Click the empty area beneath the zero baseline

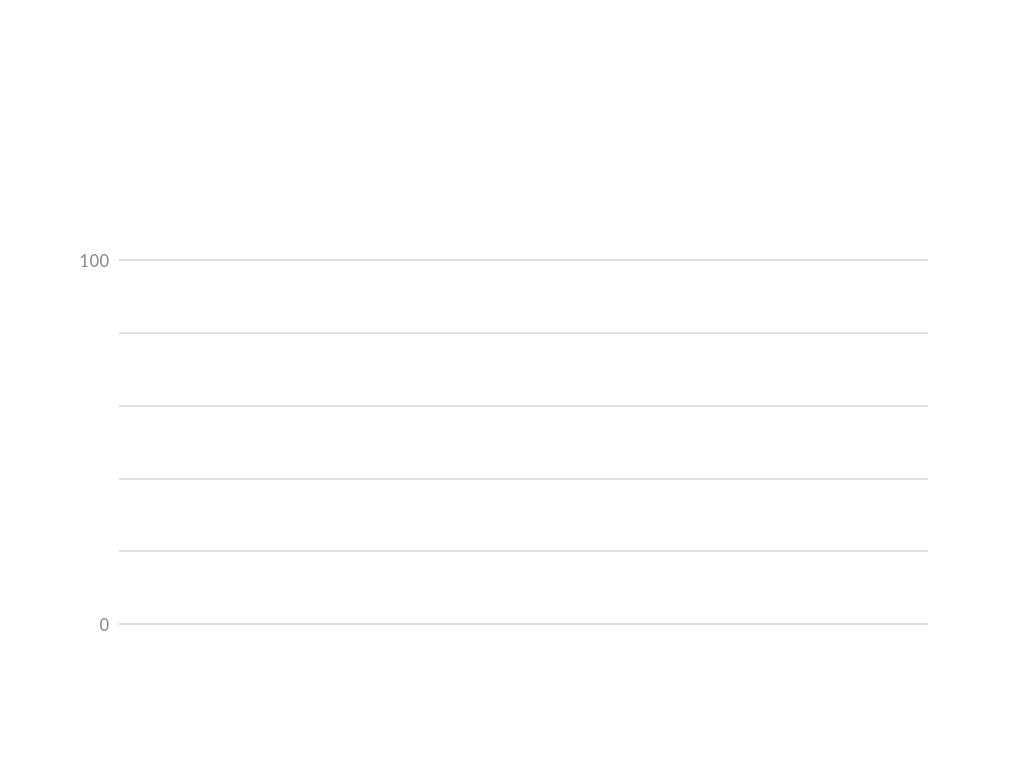pyautogui.click(x=523, y=700)
